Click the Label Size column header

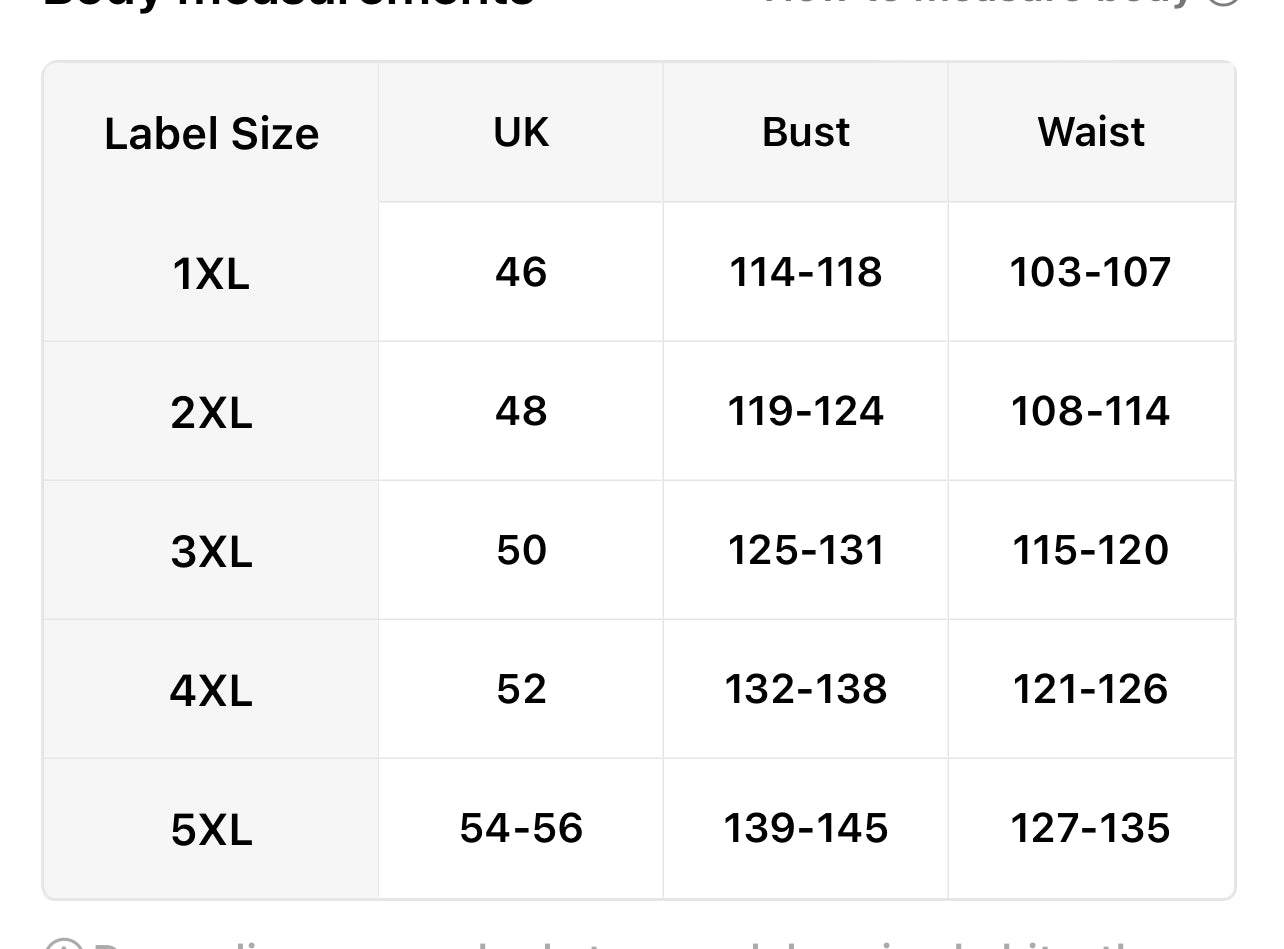(211, 134)
